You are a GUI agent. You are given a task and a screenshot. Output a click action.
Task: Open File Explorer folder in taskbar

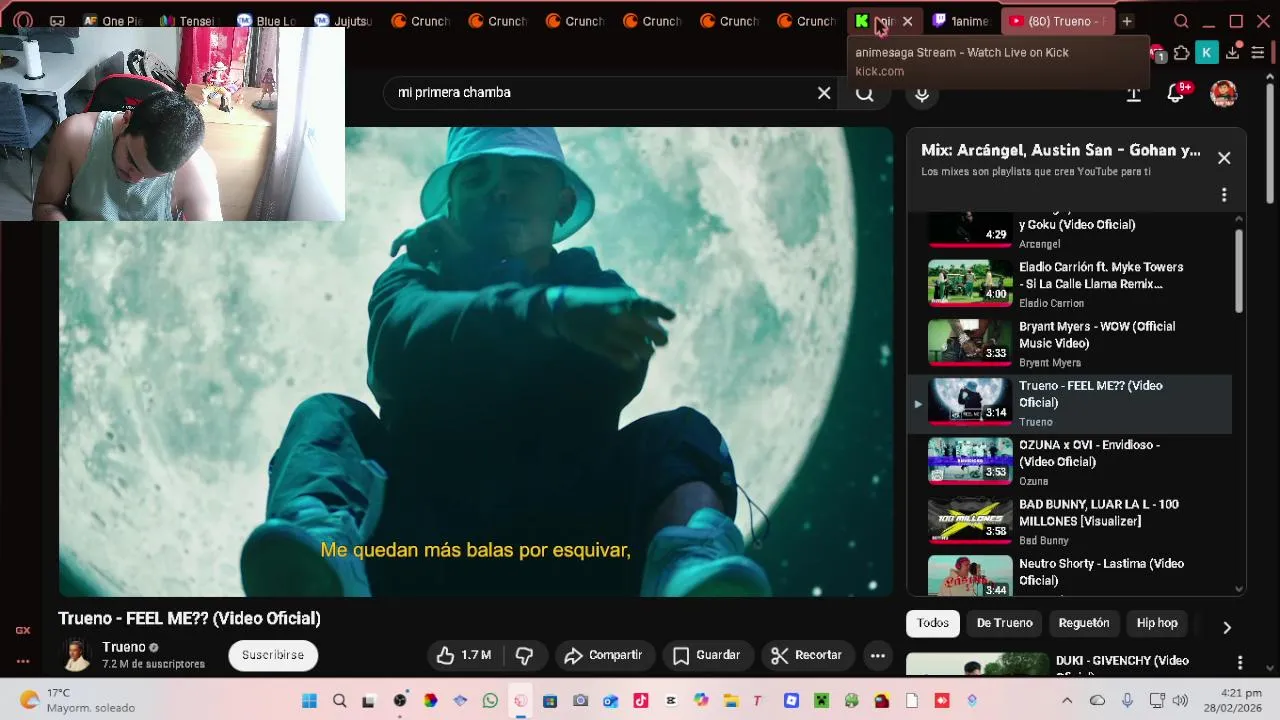[x=731, y=700]
